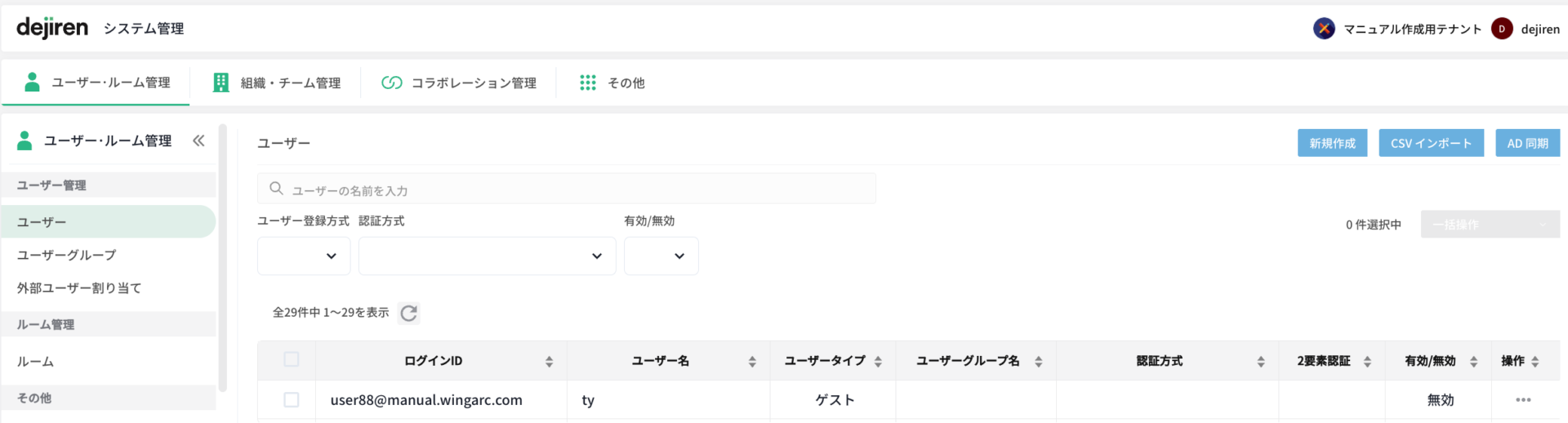The height and width of the screenshot is (423, 1568).
Task: Open the tenant icon for マニュアル作成用テナント
Action: 1324,29
